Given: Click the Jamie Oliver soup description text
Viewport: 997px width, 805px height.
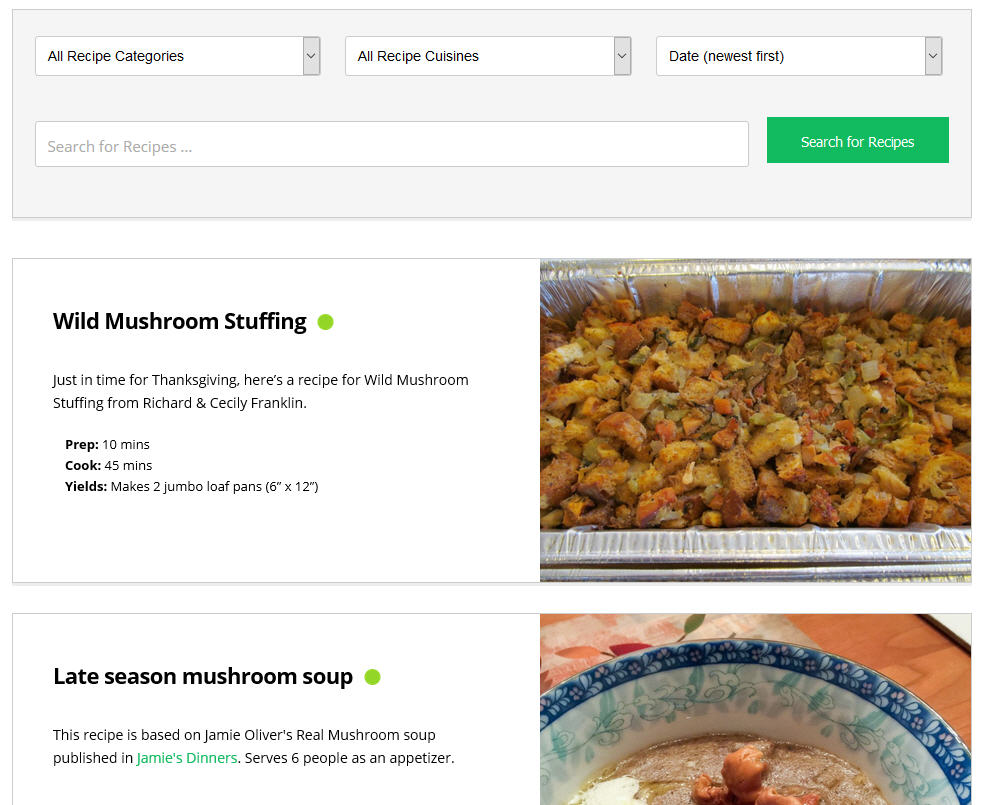Looking at the screenshot, I should point(254,747).
